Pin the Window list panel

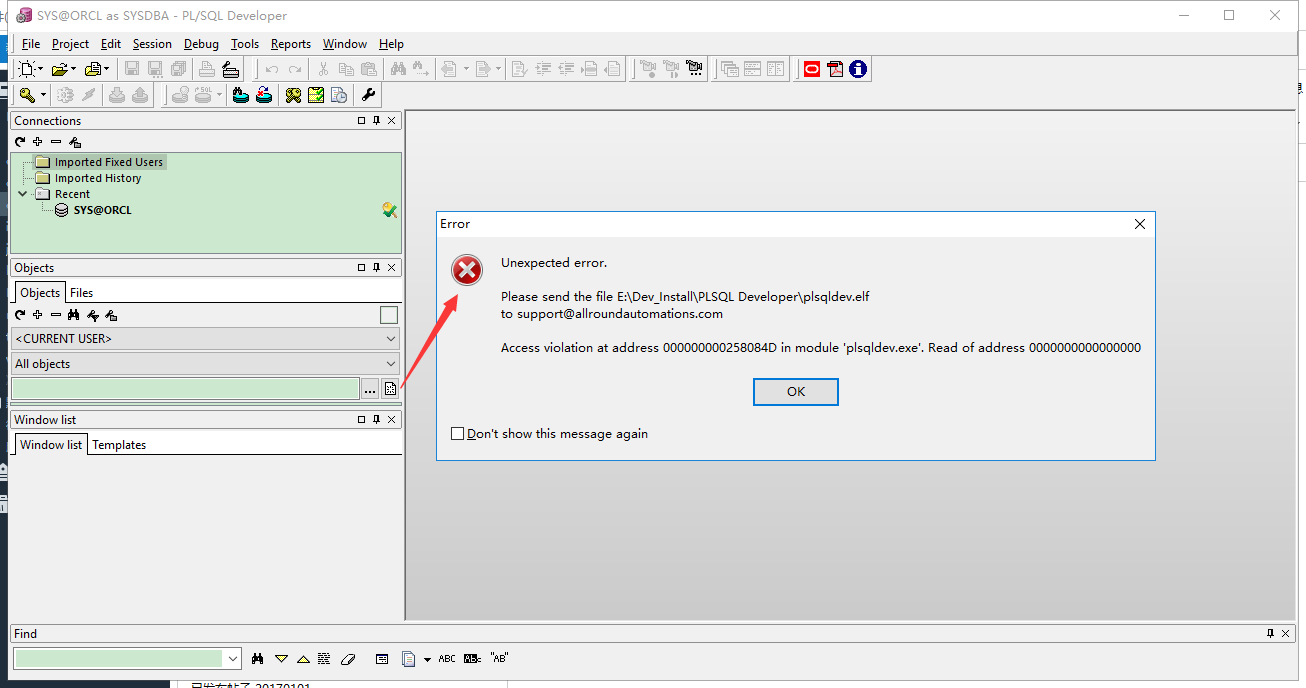[x=377, y=420]
